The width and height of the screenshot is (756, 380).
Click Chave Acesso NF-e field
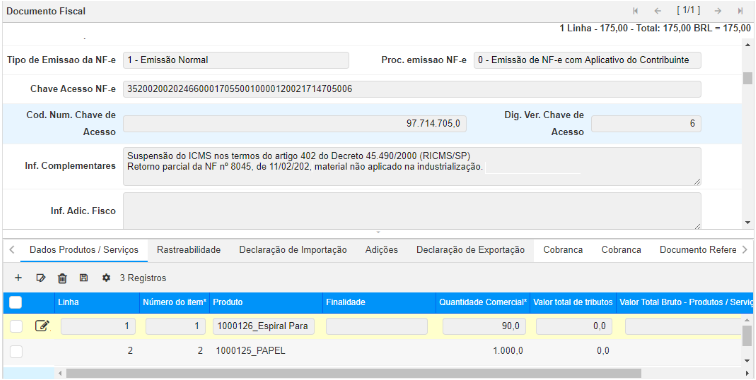point(412,89)
